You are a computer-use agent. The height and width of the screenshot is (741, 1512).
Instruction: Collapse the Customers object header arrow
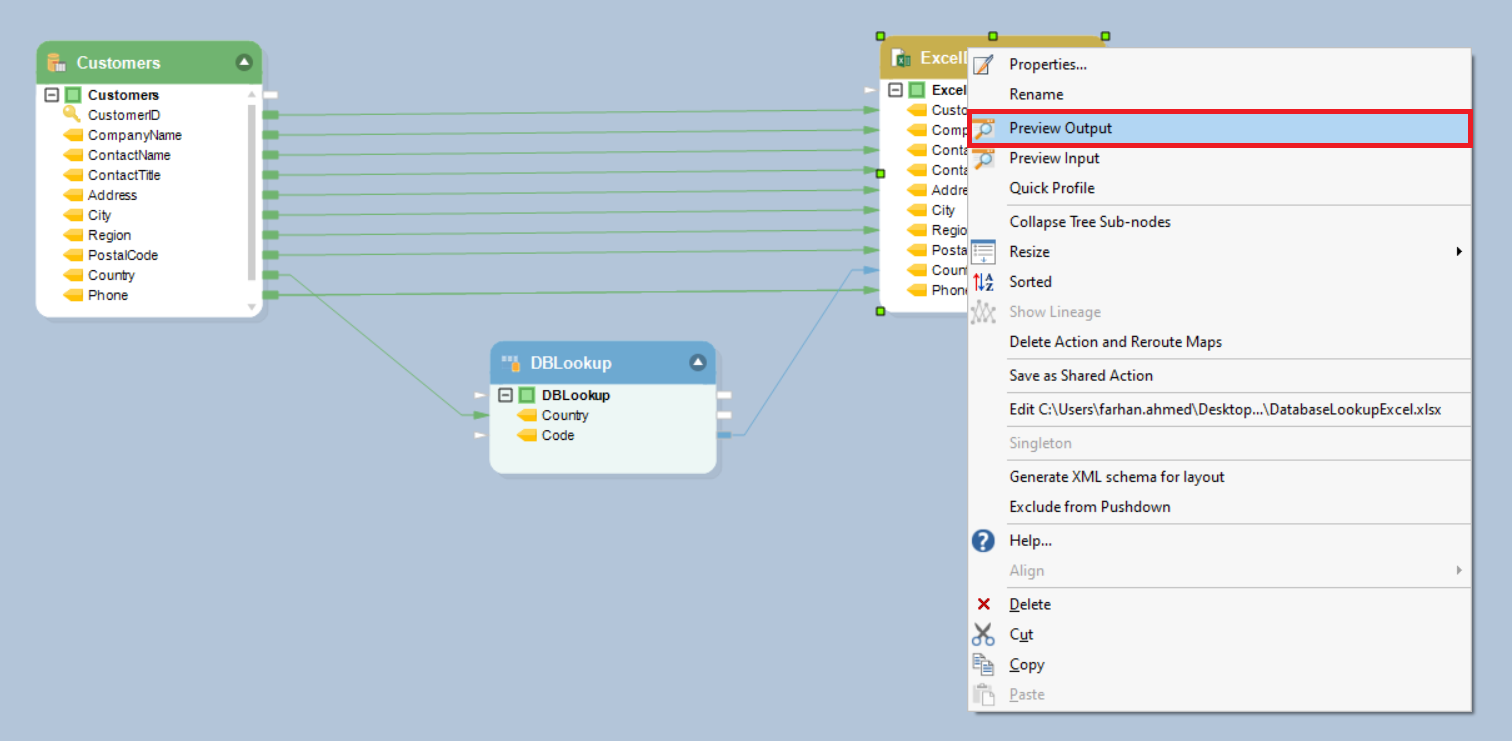[244, 63]
